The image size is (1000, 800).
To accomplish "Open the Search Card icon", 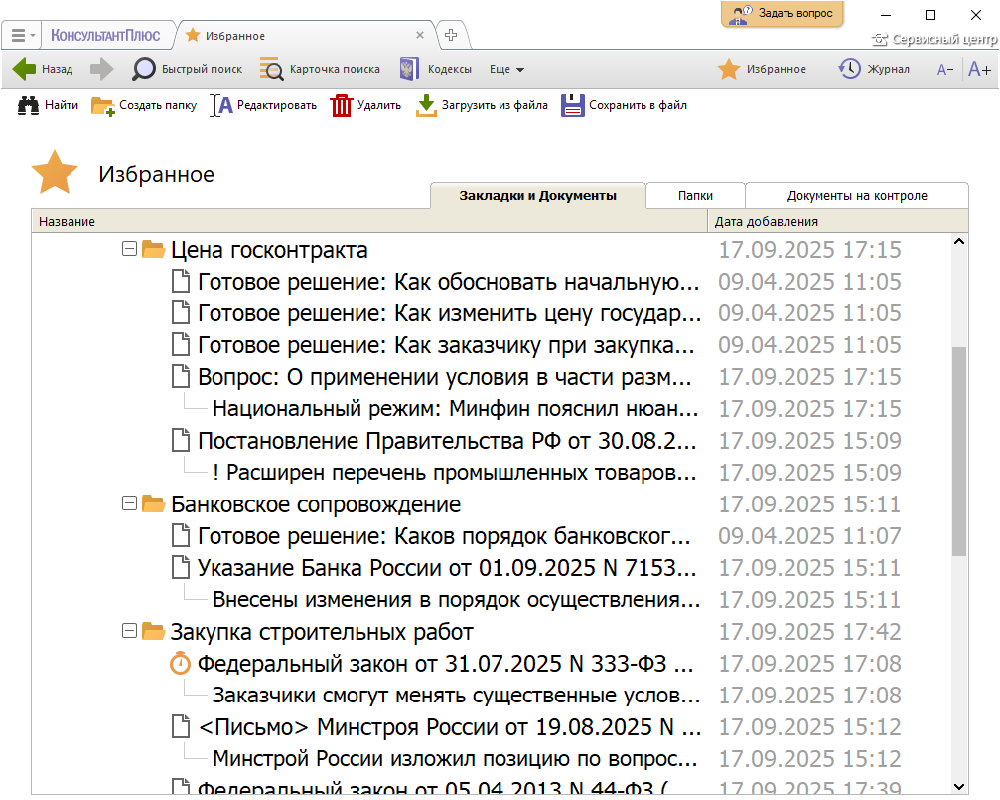I will point(271,69).
